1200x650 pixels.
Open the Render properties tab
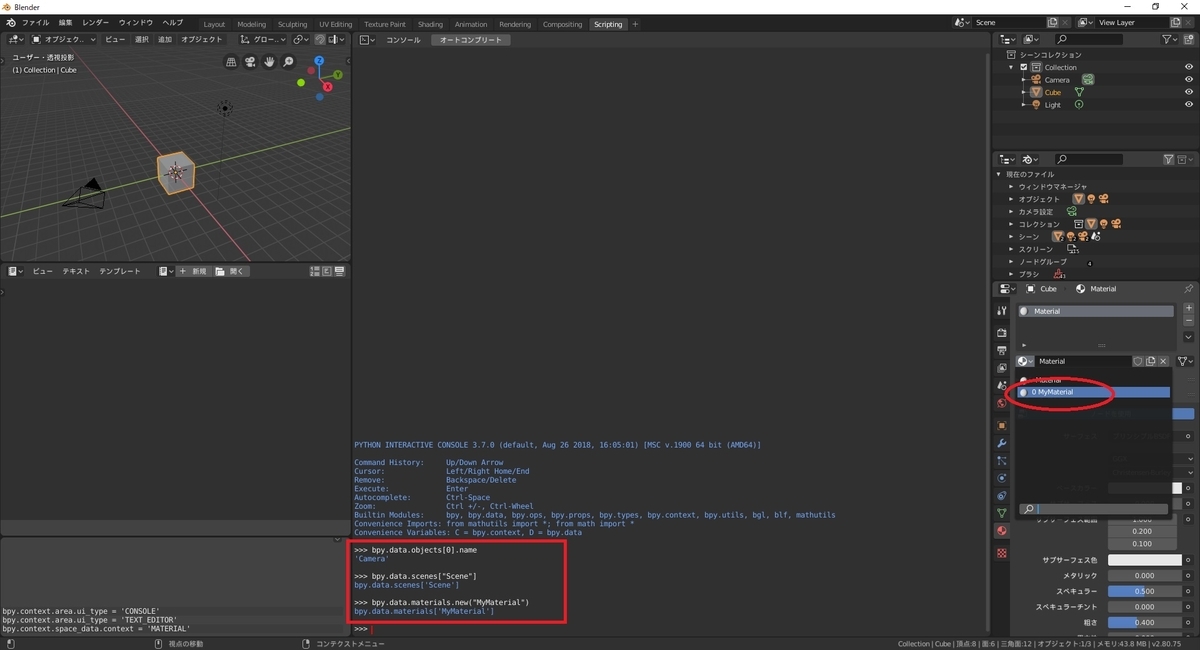click(x=1002, y=333)
